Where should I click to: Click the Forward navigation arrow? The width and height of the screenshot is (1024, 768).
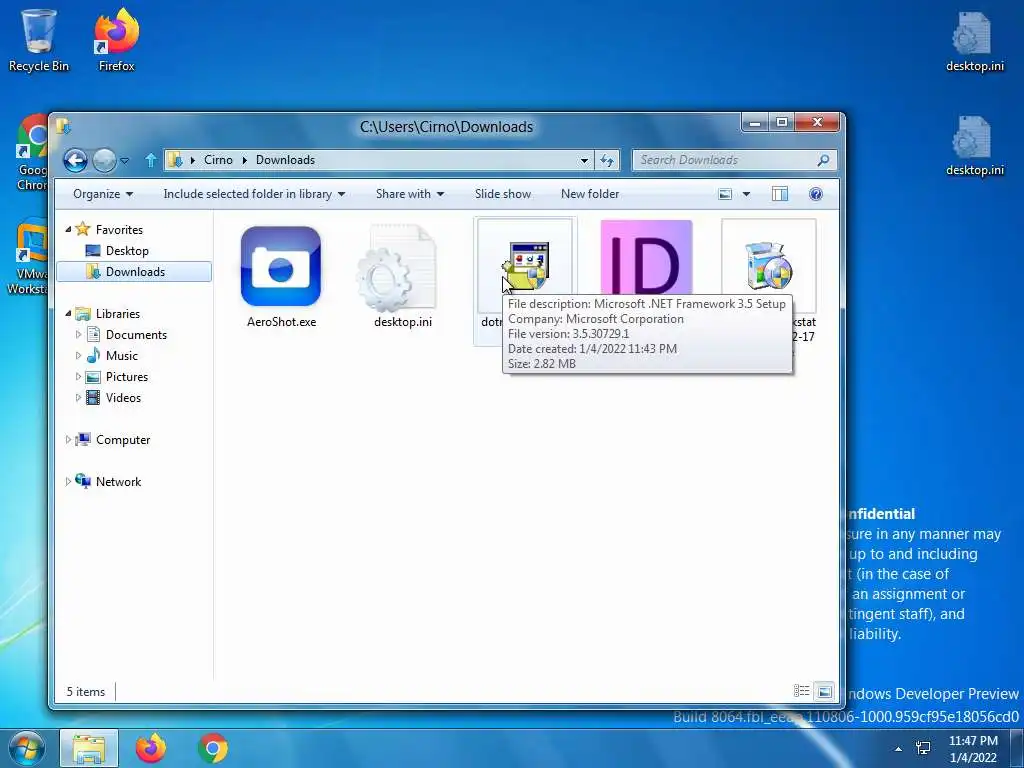104,160
